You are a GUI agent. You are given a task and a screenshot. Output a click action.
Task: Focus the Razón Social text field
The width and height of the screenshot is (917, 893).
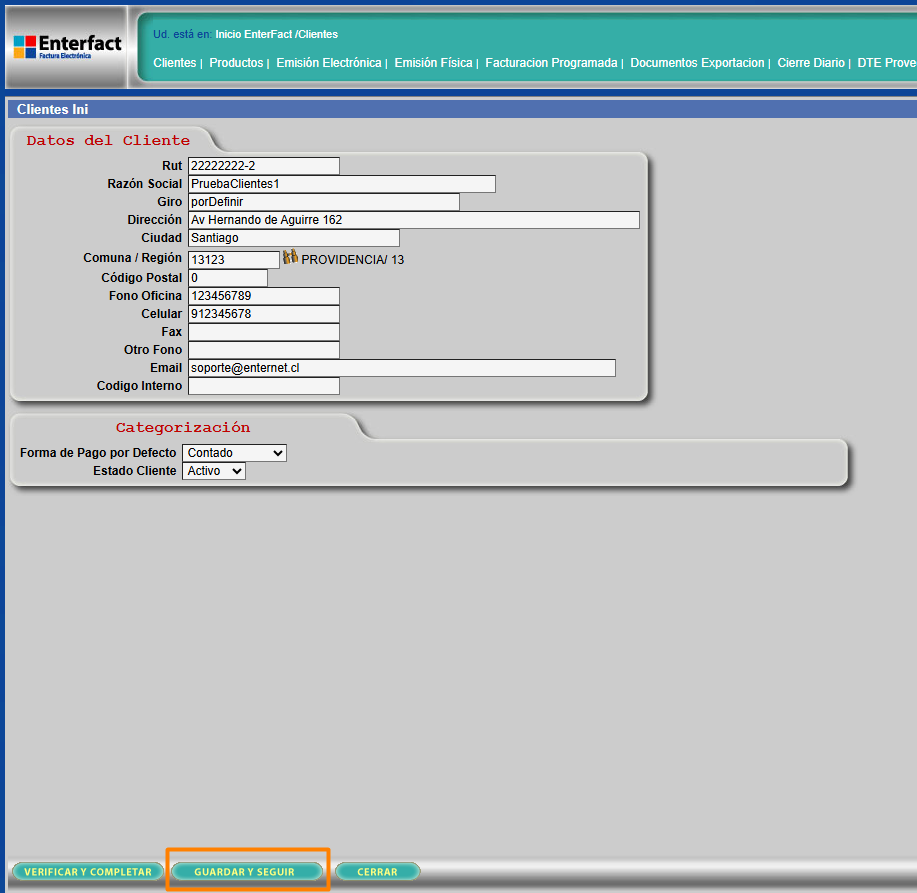(341, 184)
